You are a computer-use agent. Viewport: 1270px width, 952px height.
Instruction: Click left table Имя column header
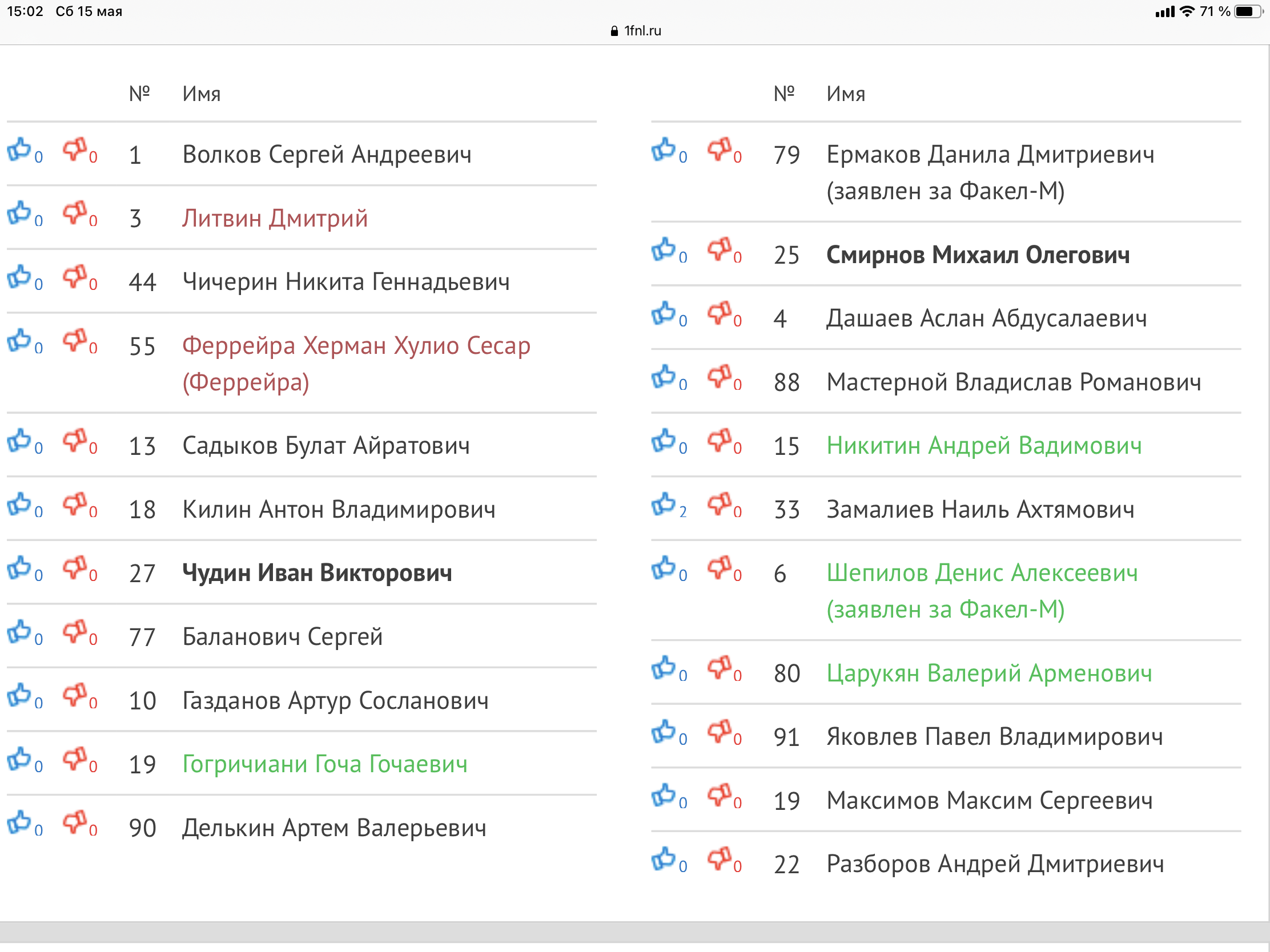click(202, 94)
